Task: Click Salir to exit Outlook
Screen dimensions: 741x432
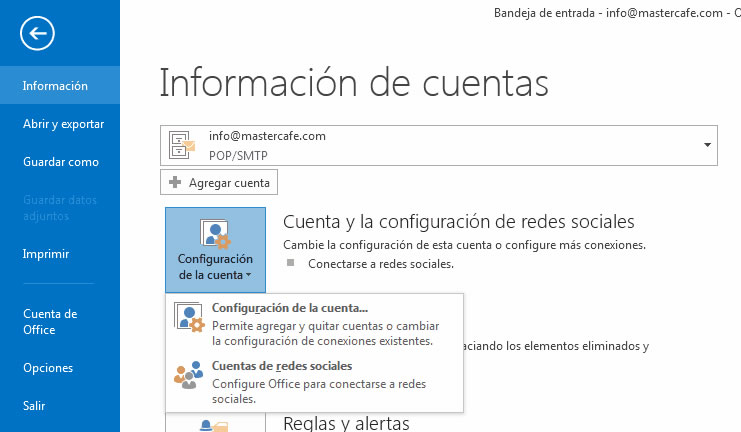Action: 35,405
